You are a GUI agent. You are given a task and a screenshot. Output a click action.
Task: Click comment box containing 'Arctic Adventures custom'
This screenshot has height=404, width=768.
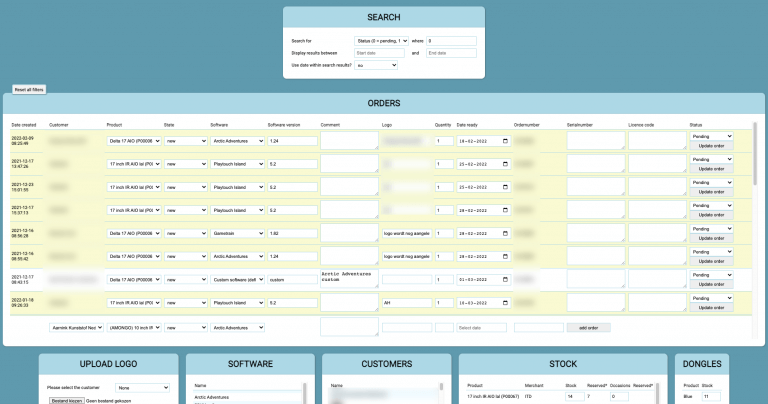pos(348,279)
